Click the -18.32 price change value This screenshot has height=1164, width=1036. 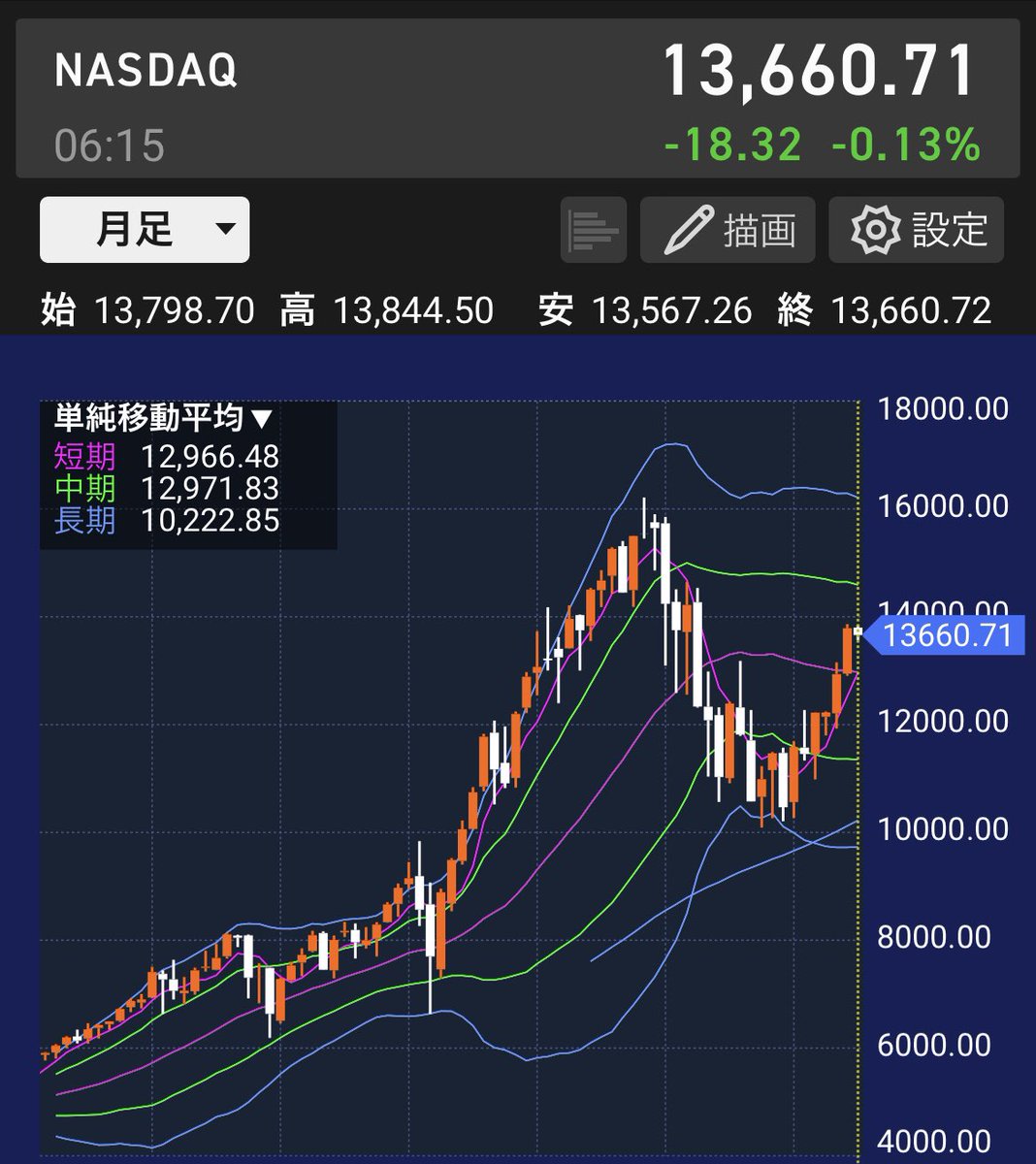coord(733,145)
